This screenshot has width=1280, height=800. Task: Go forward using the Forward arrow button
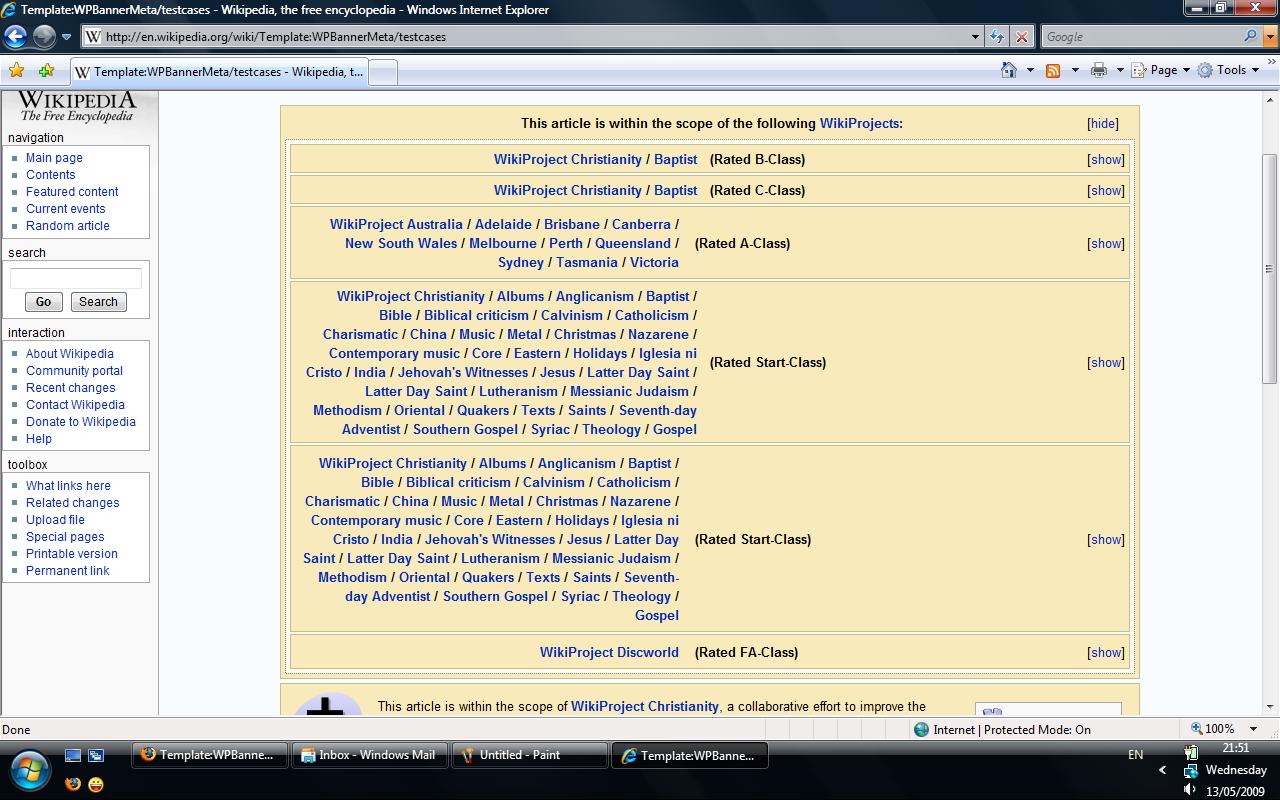click(x=44, y=37)
